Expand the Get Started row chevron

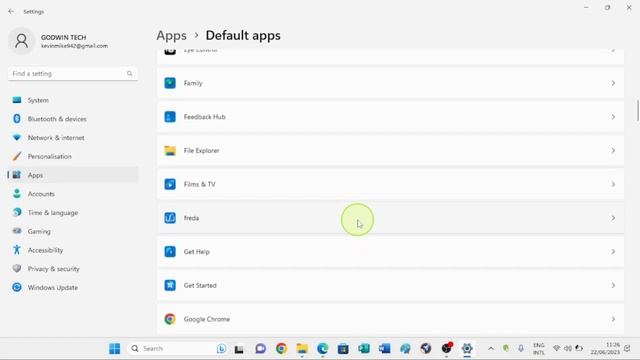[x=613, y=285]
